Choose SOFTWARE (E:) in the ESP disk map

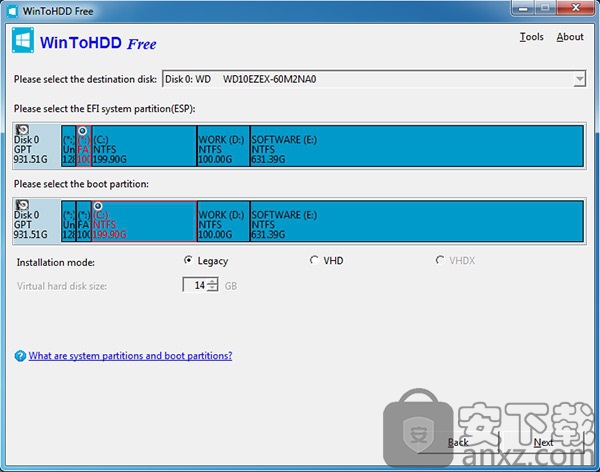pos(417,146)
